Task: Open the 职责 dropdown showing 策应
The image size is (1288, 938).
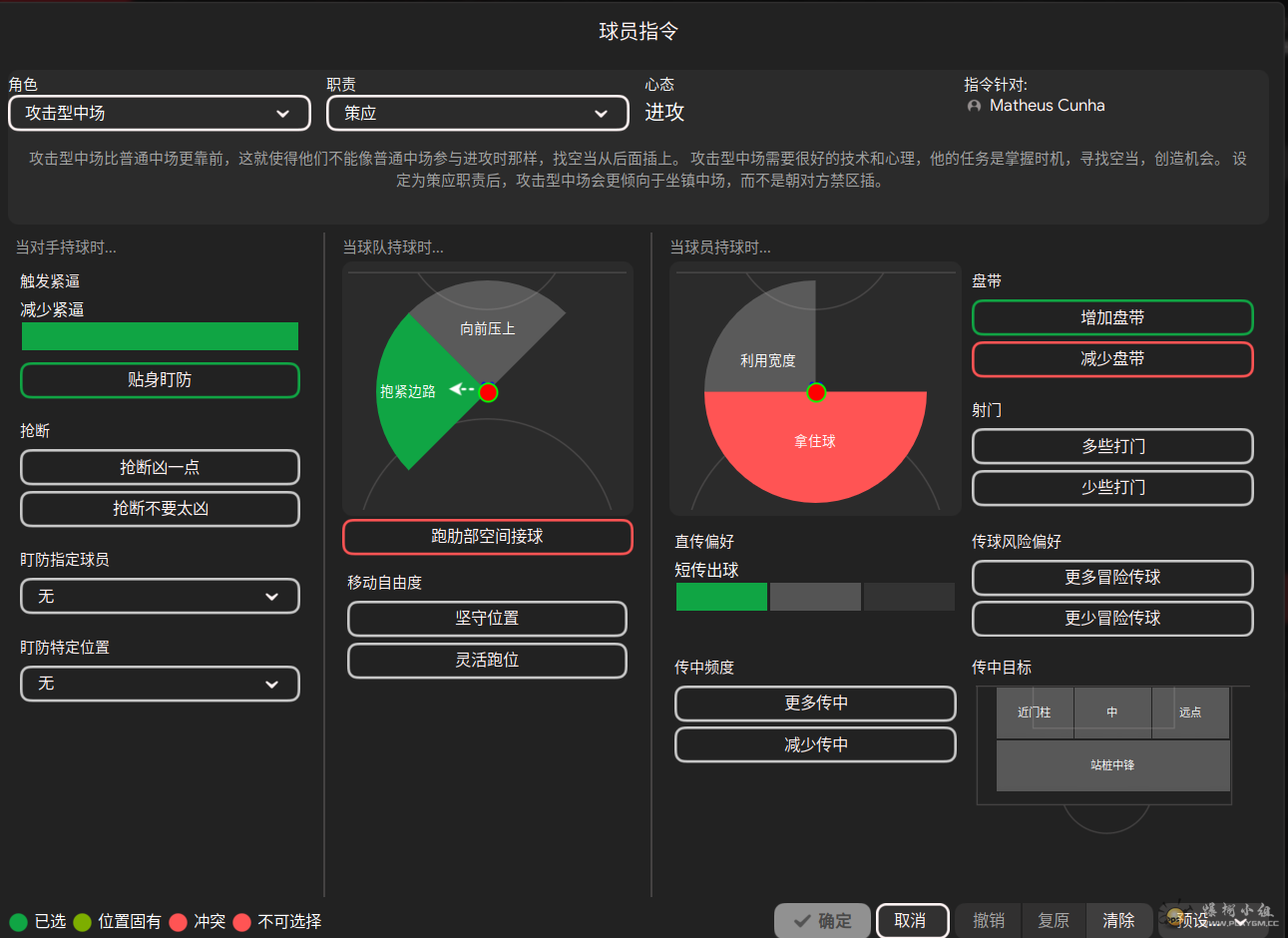Action: (477, 113)
